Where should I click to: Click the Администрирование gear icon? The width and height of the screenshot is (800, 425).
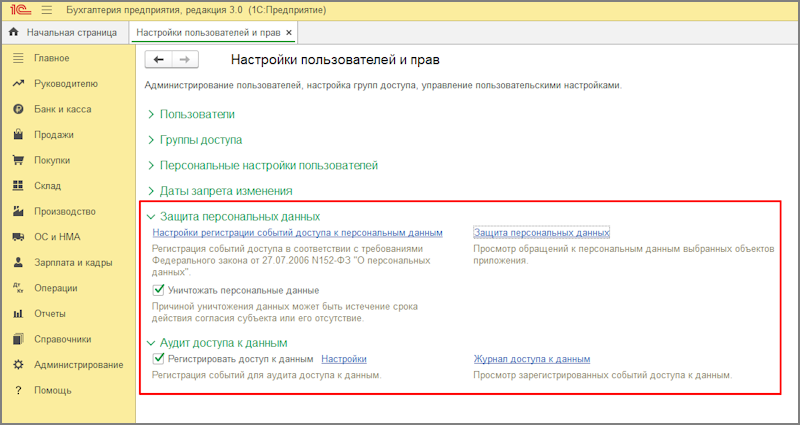pos(18,364)
